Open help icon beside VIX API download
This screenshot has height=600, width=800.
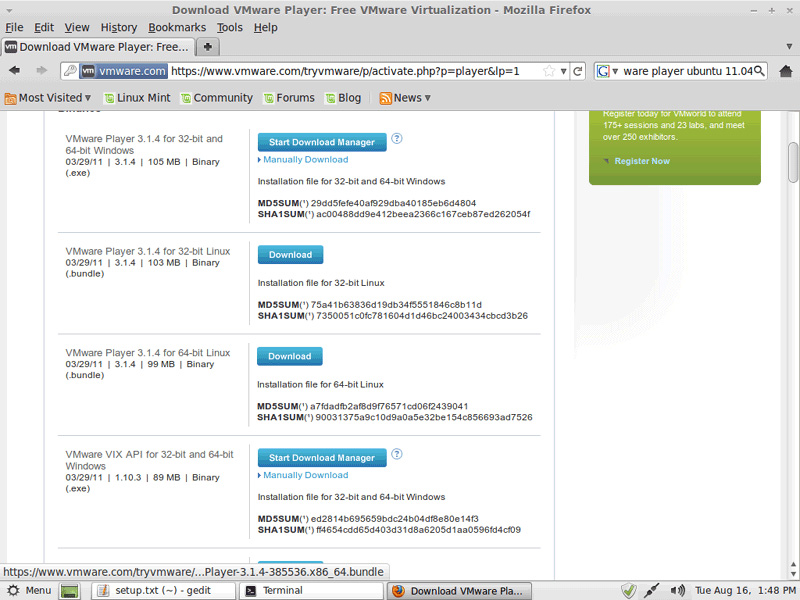tap(396, 454)
